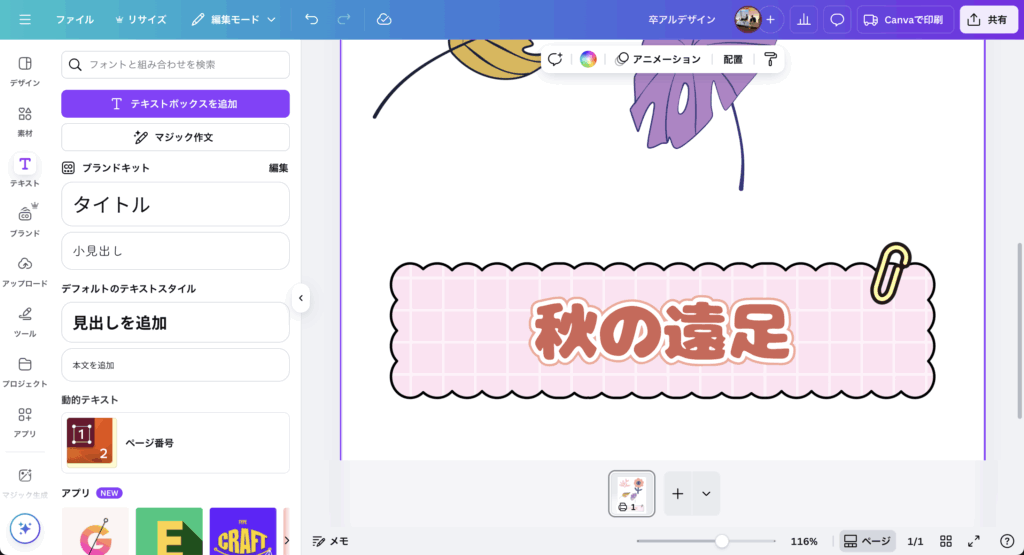
Task: Open the comments speech bubble icon
Action: pos(837,19)
